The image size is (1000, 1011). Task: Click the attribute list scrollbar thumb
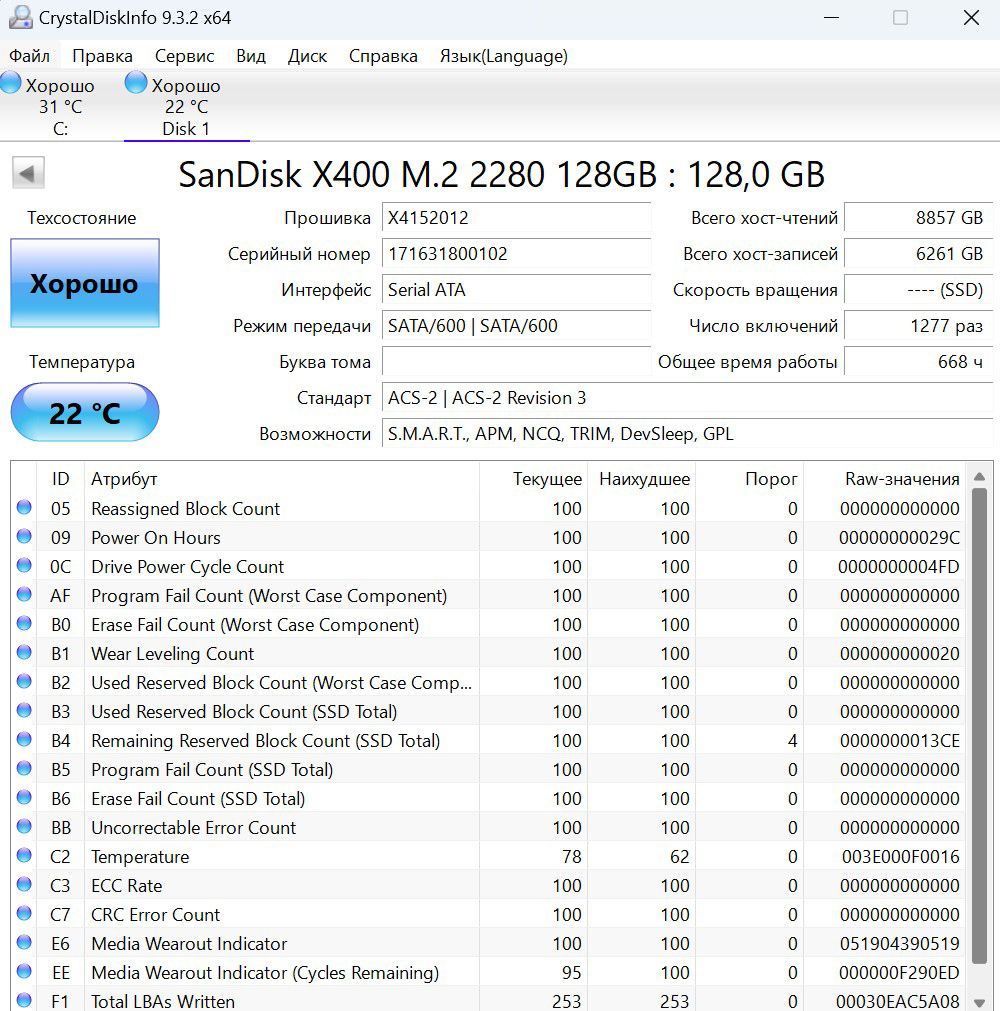[979, 727]
